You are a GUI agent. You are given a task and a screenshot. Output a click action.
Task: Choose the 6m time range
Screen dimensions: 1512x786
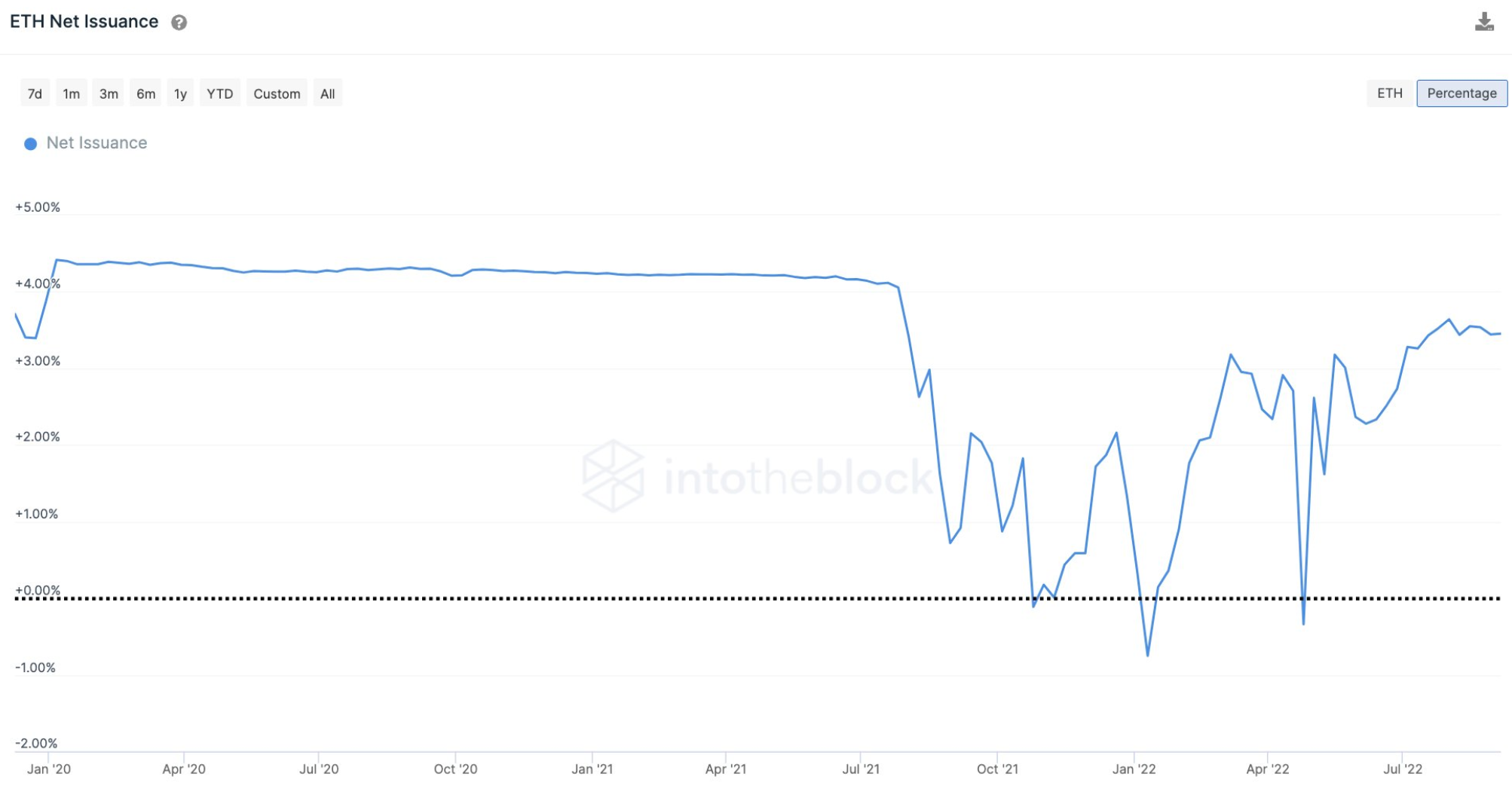(145, 93)
